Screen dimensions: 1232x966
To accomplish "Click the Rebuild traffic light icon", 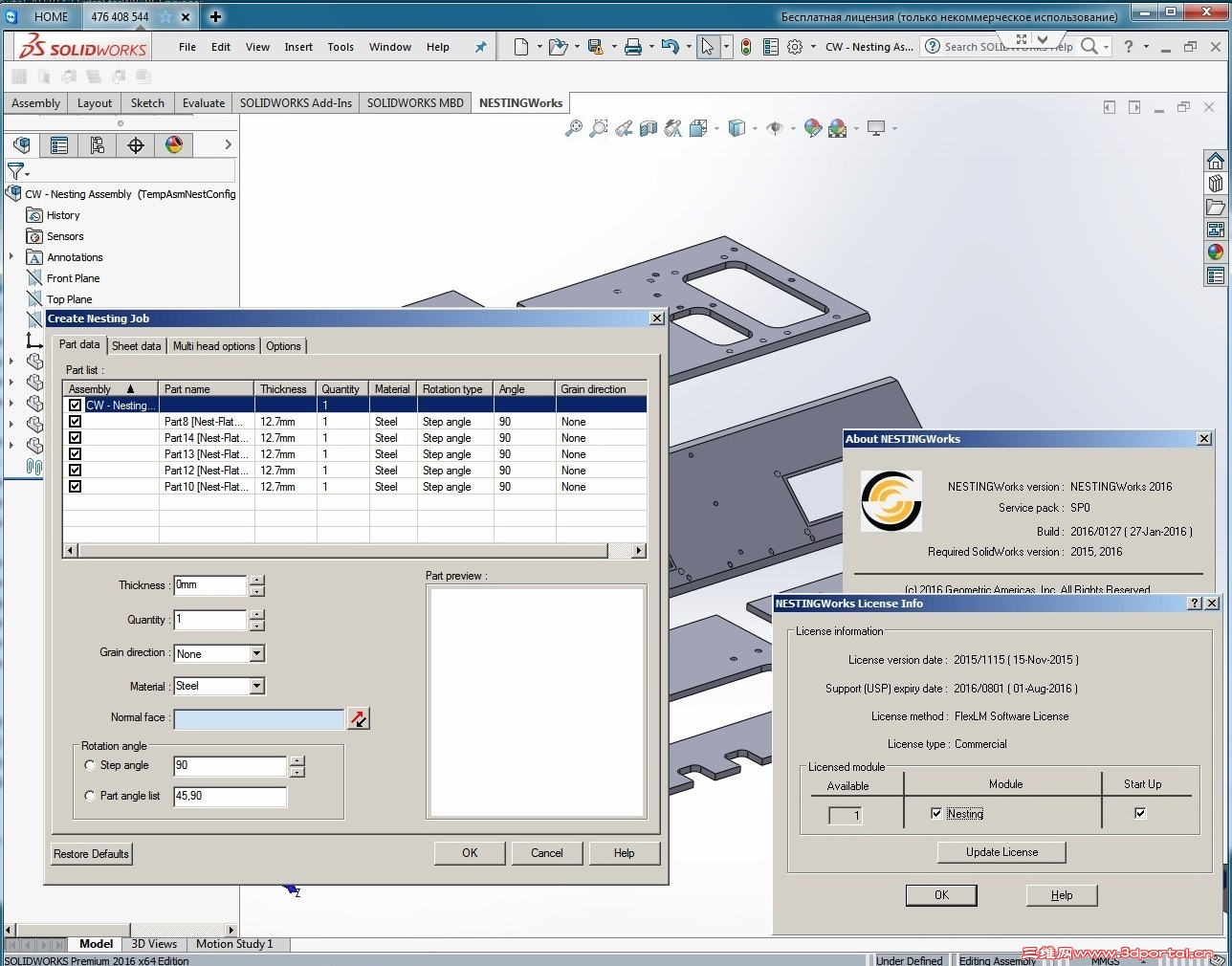I will 746,47.
